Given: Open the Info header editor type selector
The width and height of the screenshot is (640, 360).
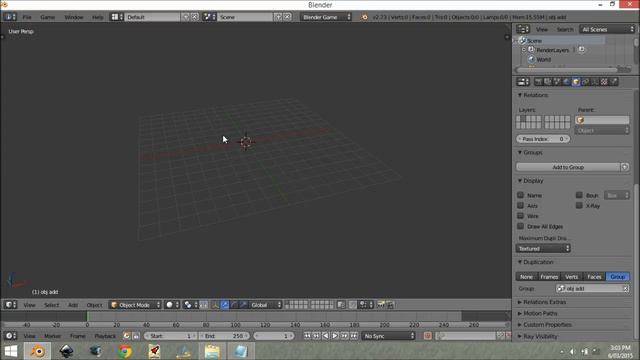Looking at the screenshot, I should [x=10, y=17].
